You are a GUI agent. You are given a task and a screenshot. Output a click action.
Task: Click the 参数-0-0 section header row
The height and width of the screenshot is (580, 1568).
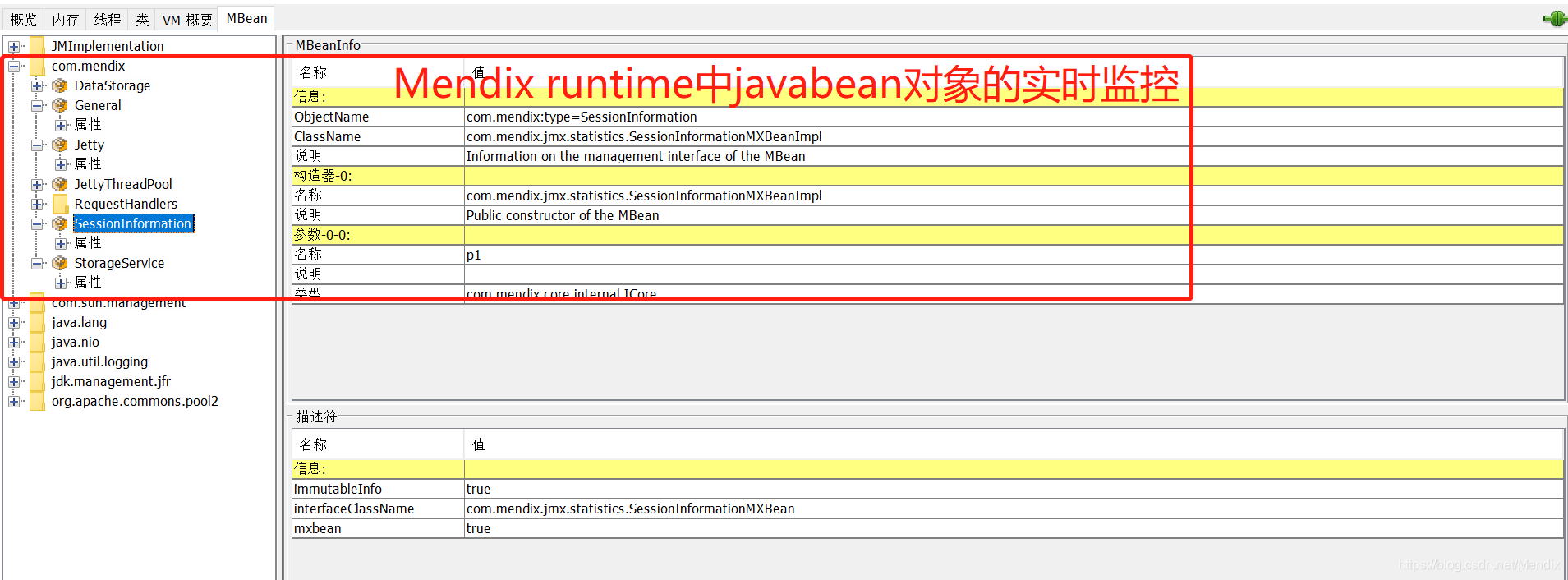(928, 235)
